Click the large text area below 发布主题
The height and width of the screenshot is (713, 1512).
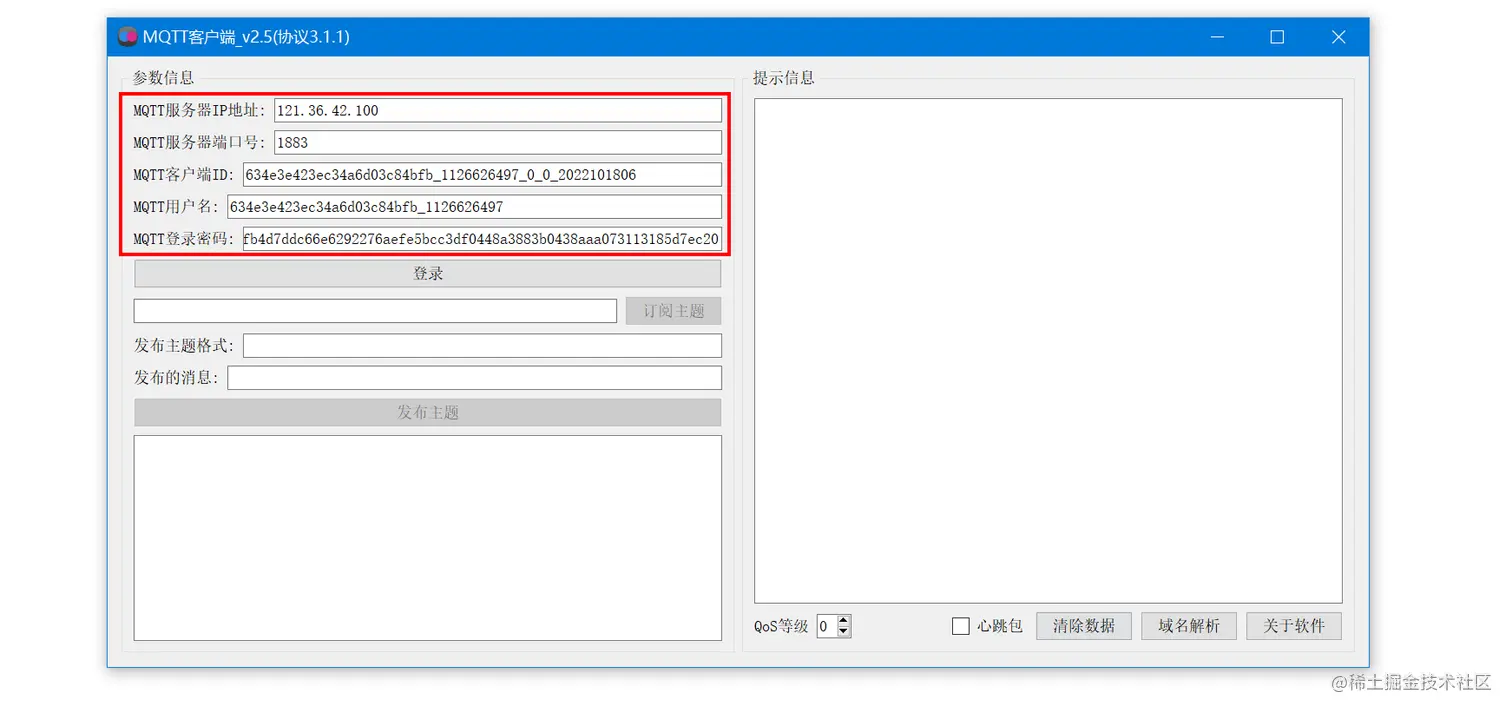tap(428, 538)
